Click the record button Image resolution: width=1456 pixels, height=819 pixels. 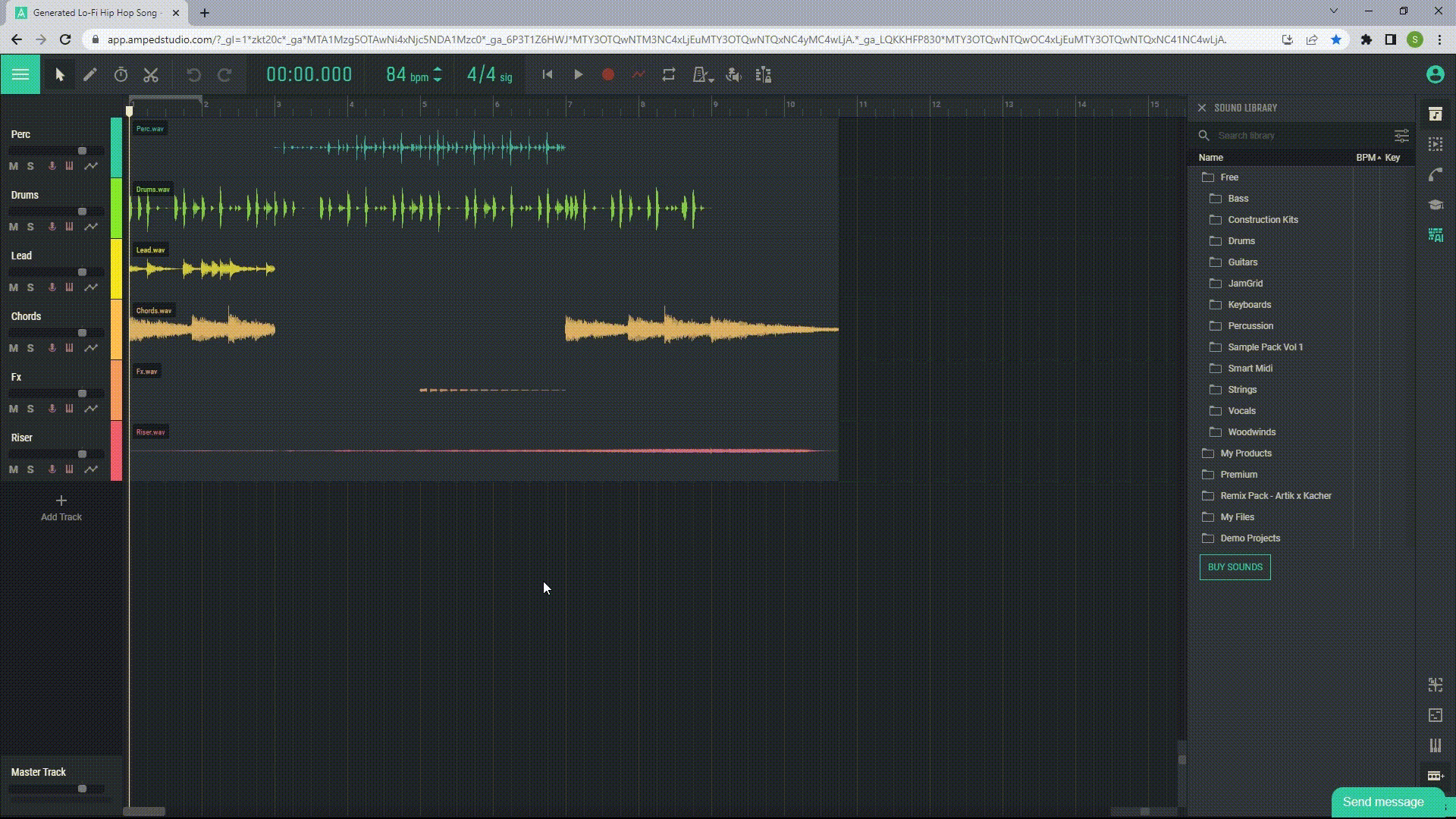(x=608, y=75)
